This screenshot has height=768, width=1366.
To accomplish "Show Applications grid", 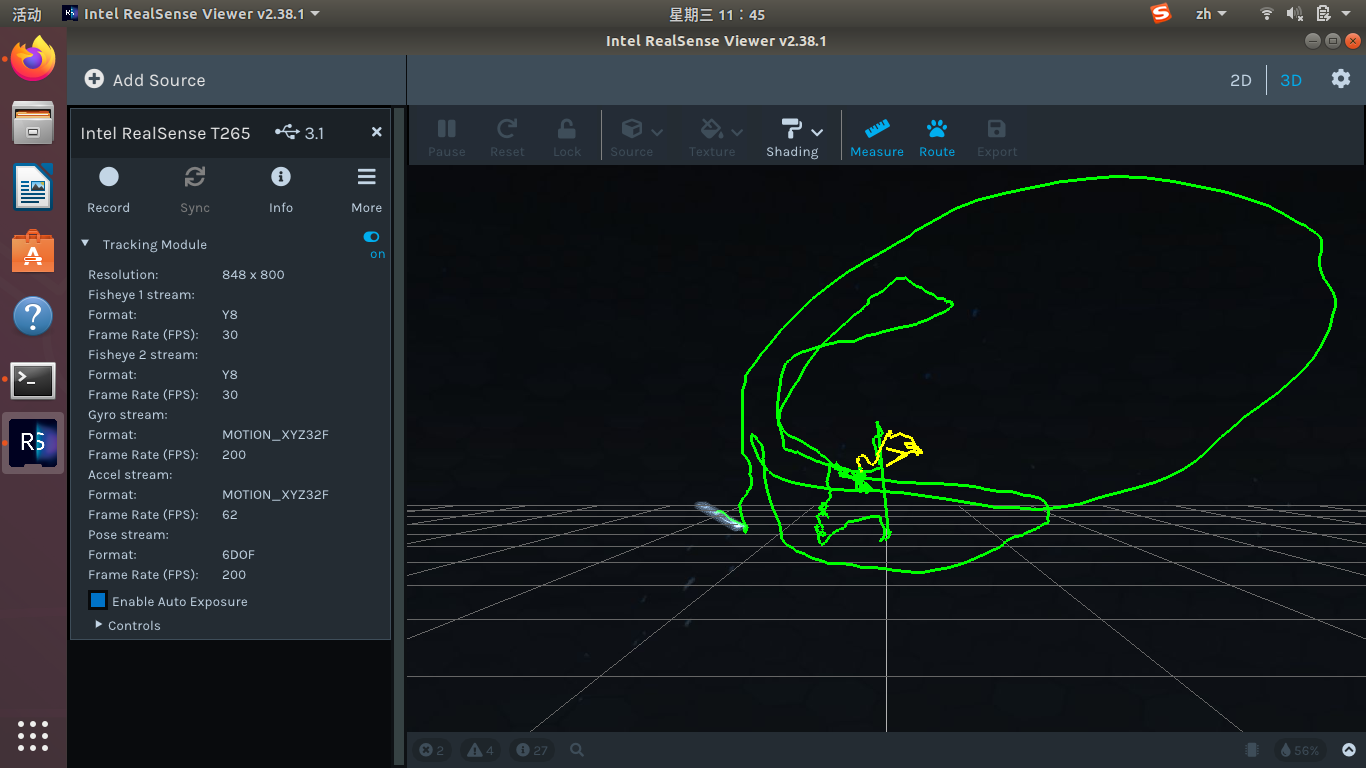I will click(x=33, y=735).
